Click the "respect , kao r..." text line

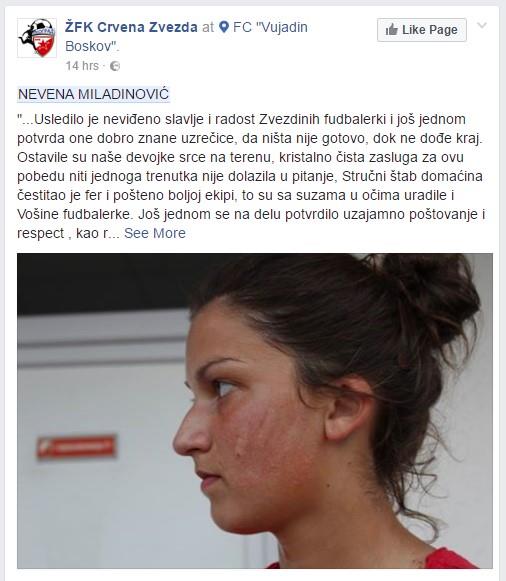pyautogui.click(x=68, y=233)
